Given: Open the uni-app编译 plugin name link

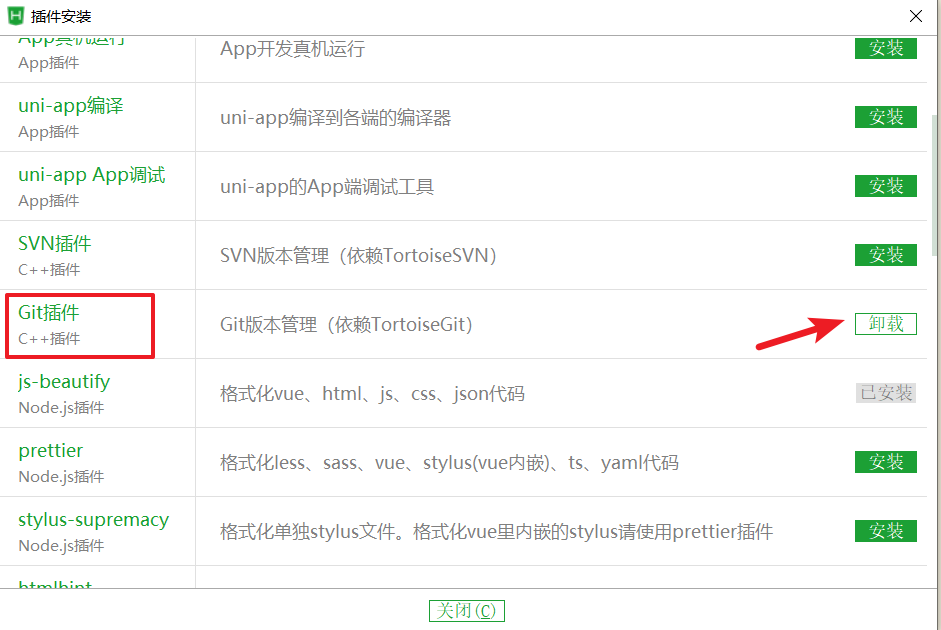Looking at the screenshot, I should (71, 106).
